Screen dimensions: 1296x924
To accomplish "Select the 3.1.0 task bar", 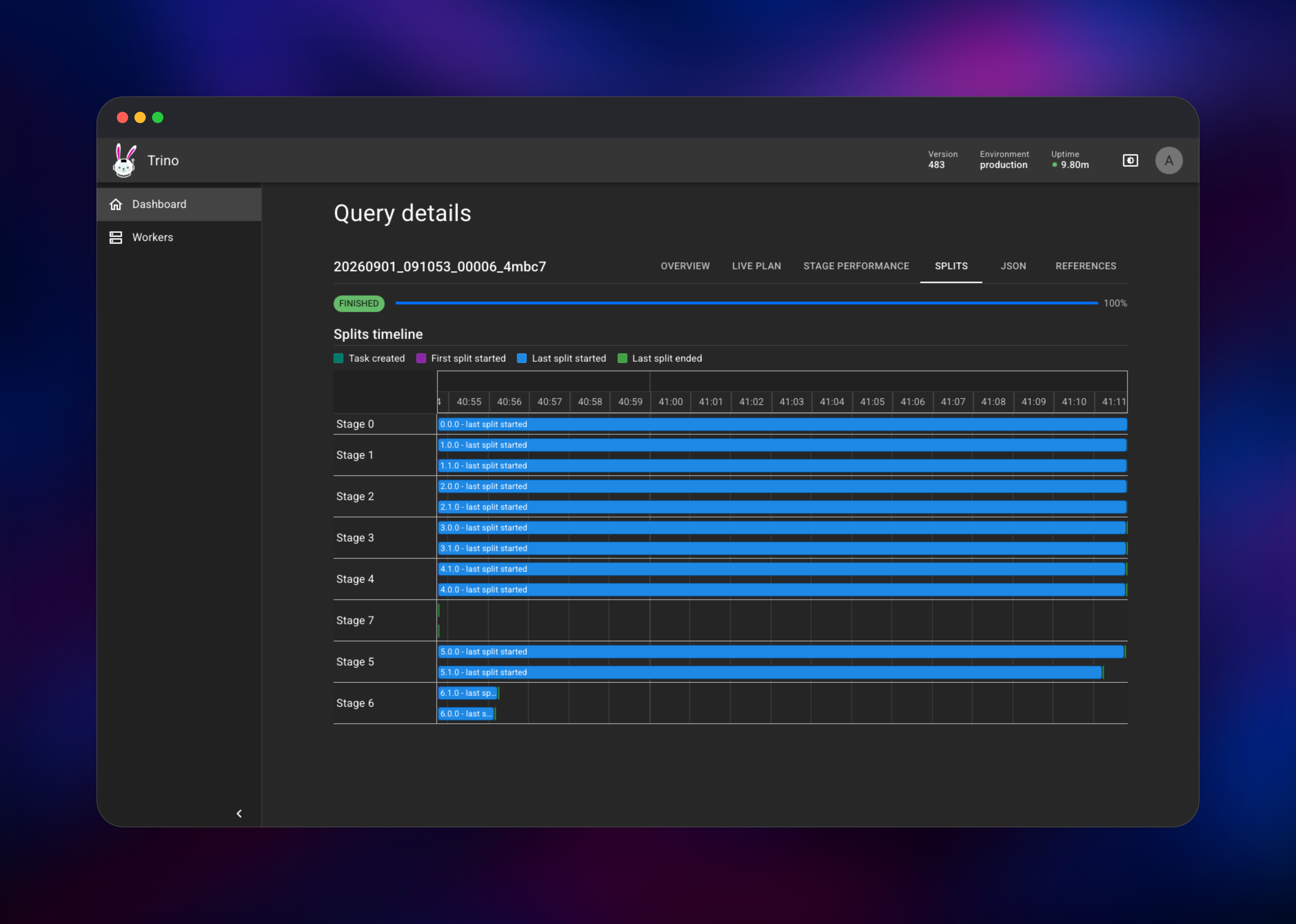I will tap(782, 548).
